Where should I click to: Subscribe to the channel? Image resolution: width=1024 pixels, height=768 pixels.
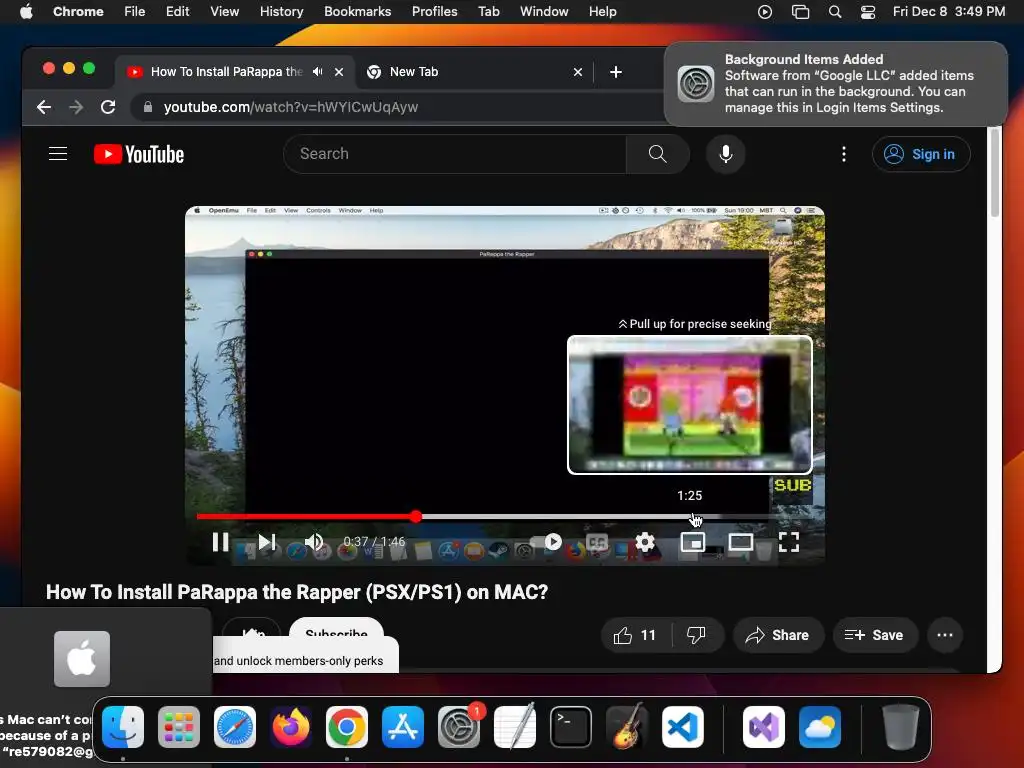(336, 630)
